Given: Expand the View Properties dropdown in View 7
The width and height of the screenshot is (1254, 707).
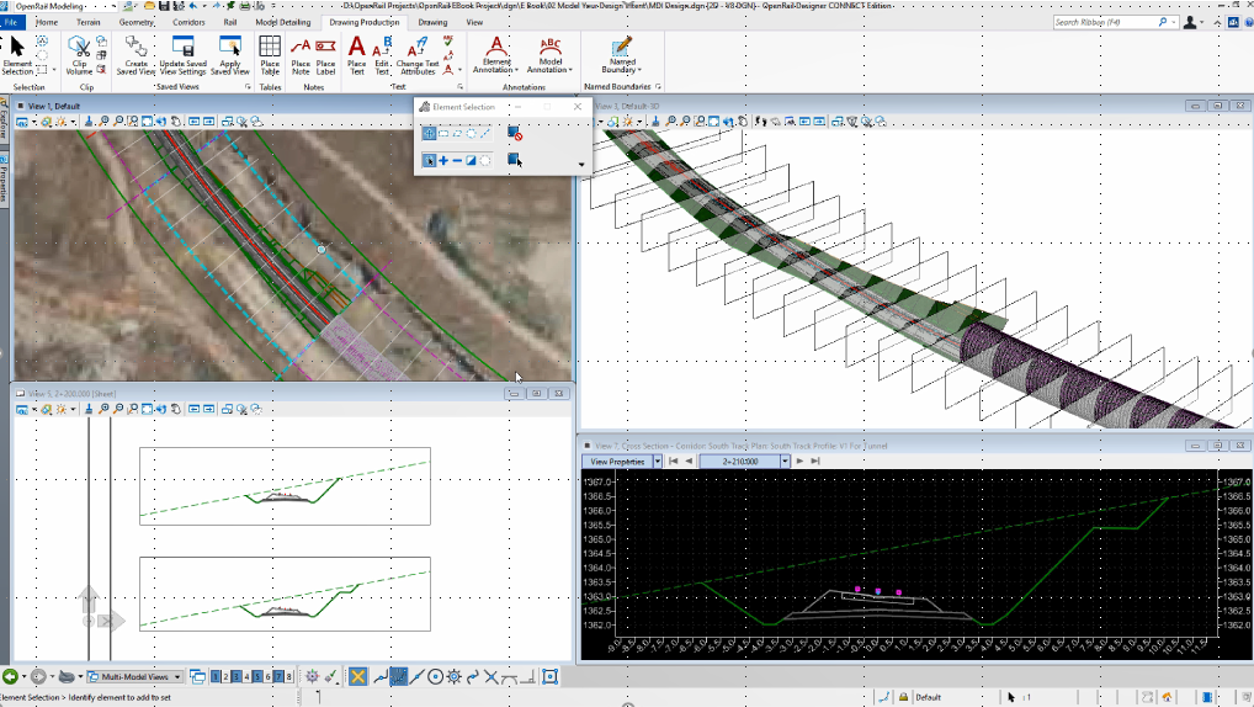Looking at the screenshot, I should pos(656,461).
